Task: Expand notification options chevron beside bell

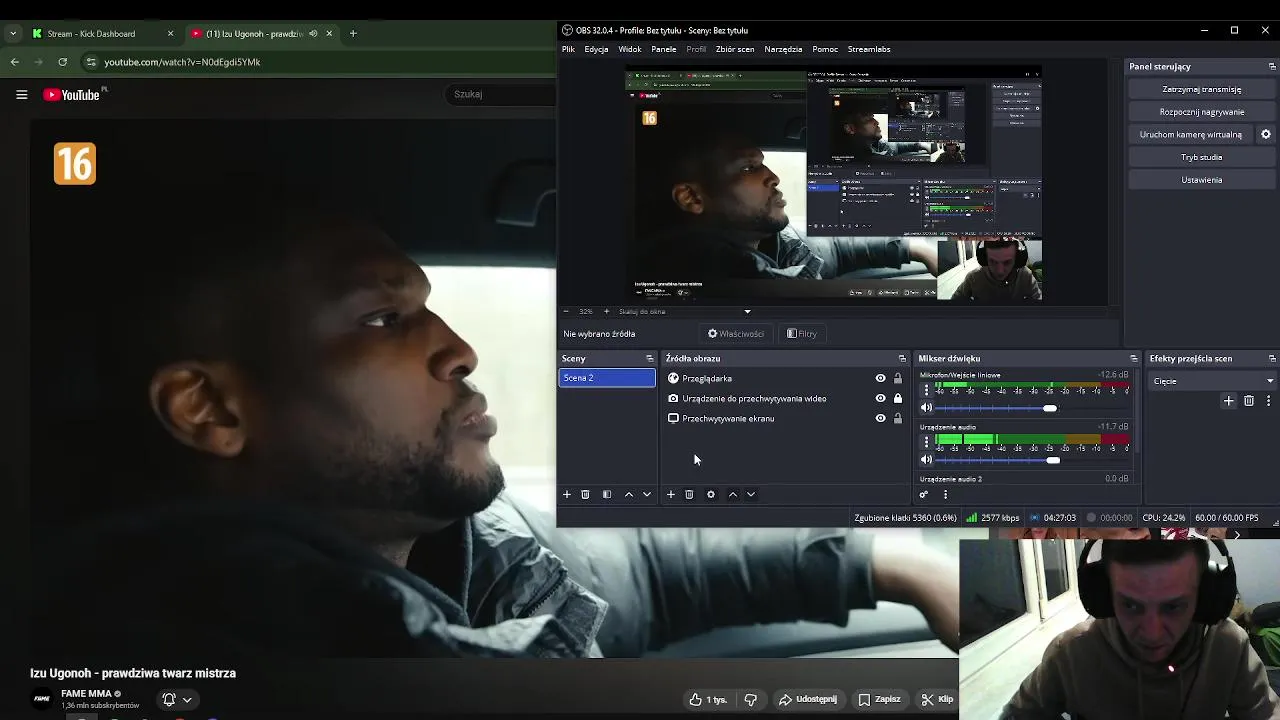Action: pyautogui.click(x=187, y=699)
